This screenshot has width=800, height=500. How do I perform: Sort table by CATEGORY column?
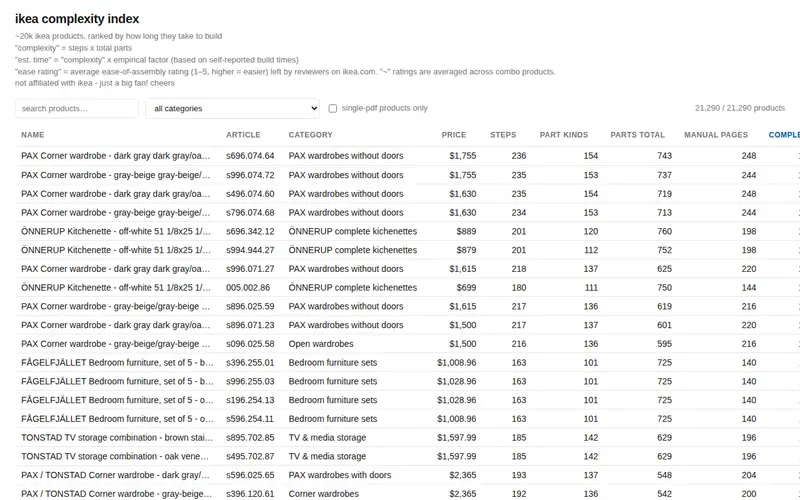pos(310,135)
